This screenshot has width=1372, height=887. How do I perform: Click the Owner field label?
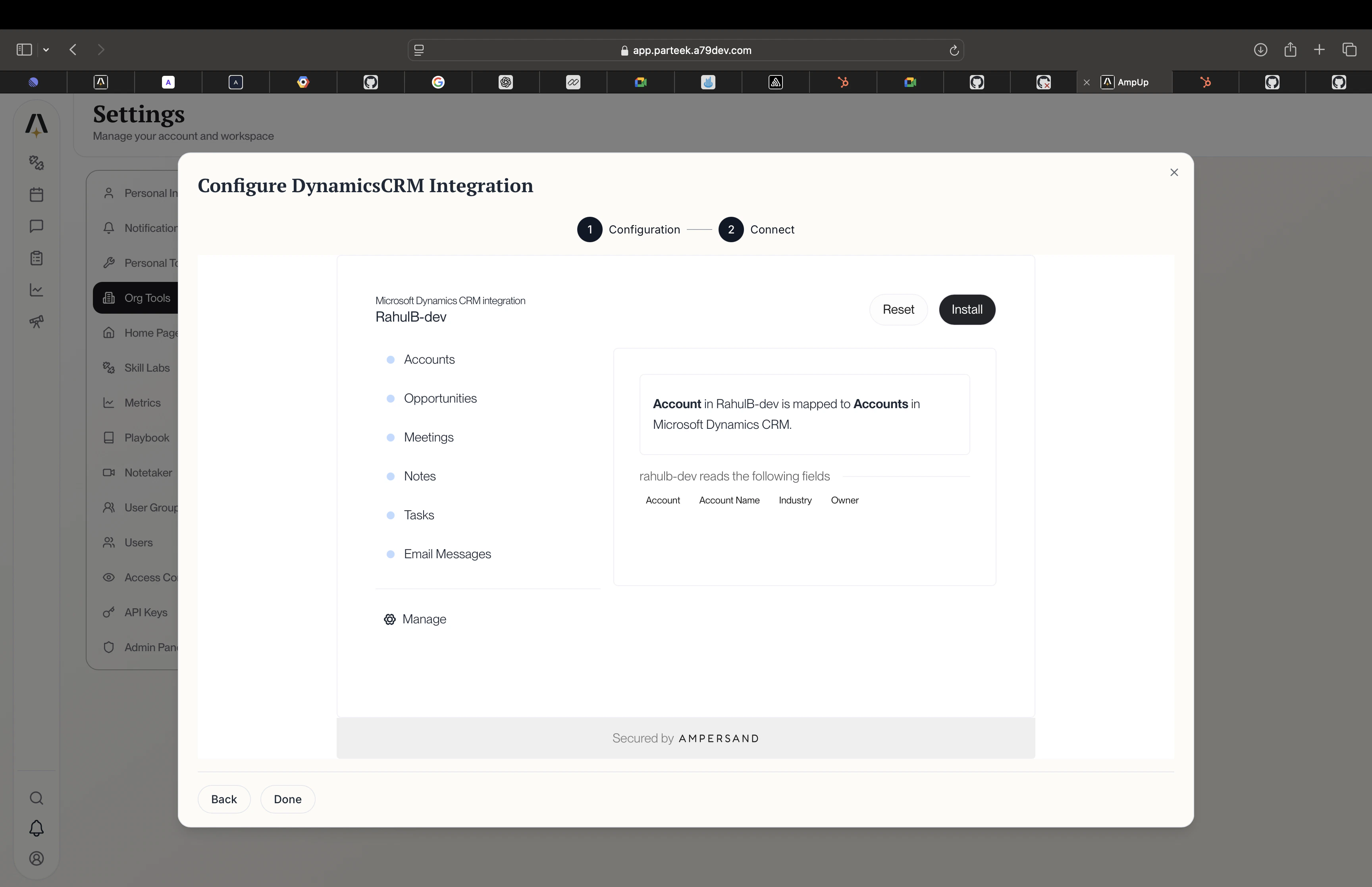pos(844,500)
